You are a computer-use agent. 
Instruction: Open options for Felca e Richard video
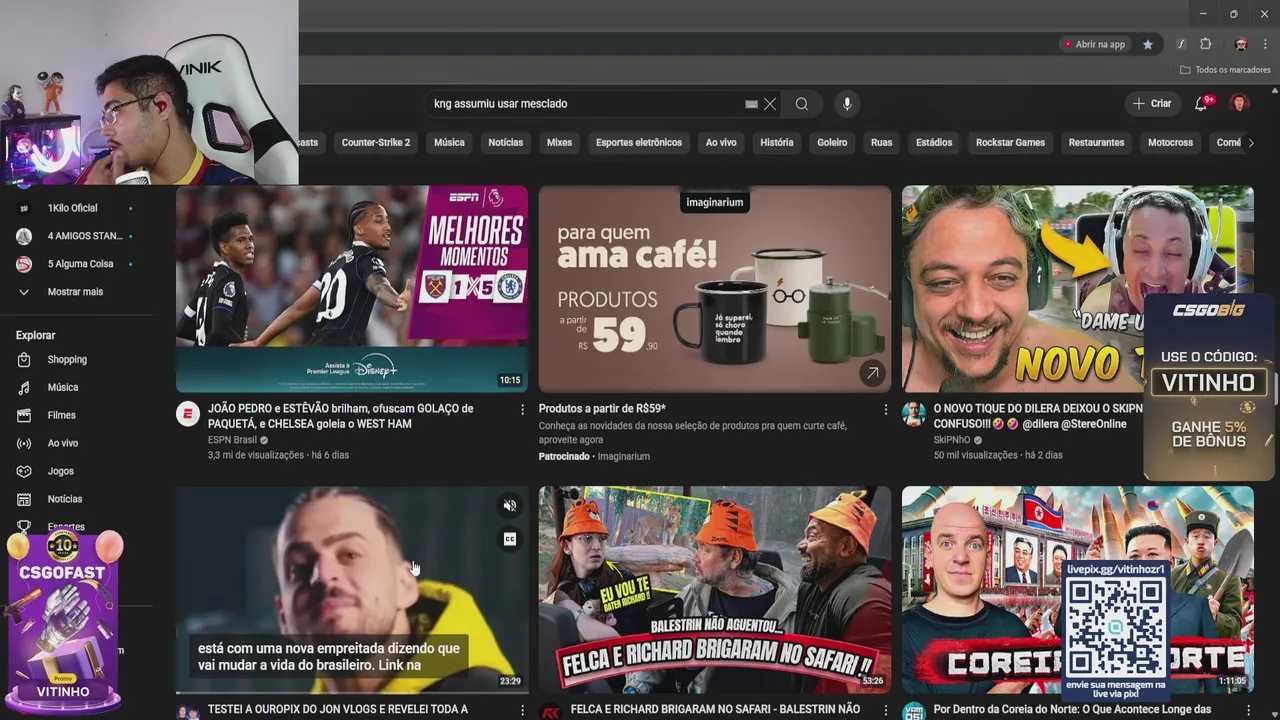(x=885, y=710)
